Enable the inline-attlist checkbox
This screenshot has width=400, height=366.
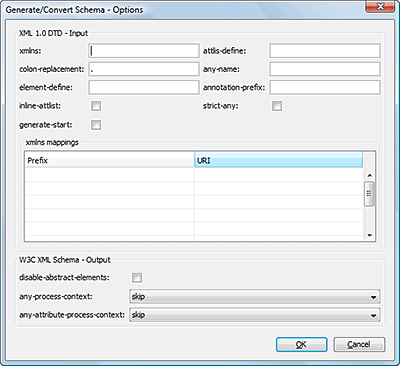point(96,106)
